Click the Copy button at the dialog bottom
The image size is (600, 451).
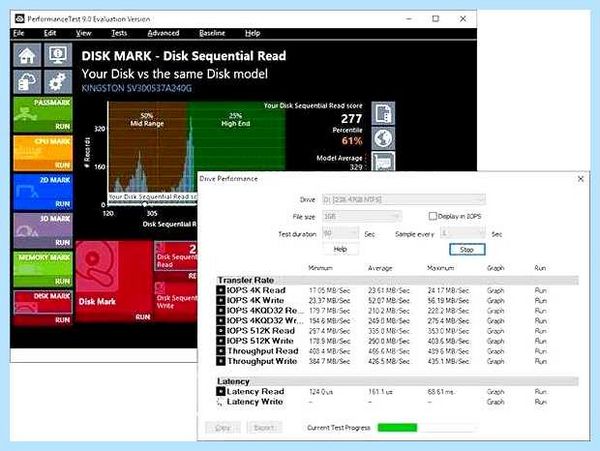[223, 428]
